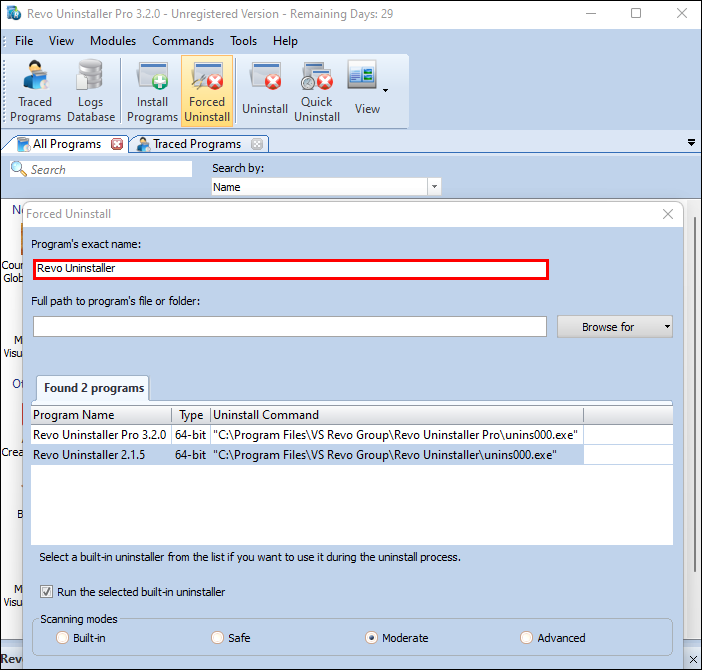Screen dimensions: 702x670
Task: Close the Traced Programs tab
Action: pos(257,144)
